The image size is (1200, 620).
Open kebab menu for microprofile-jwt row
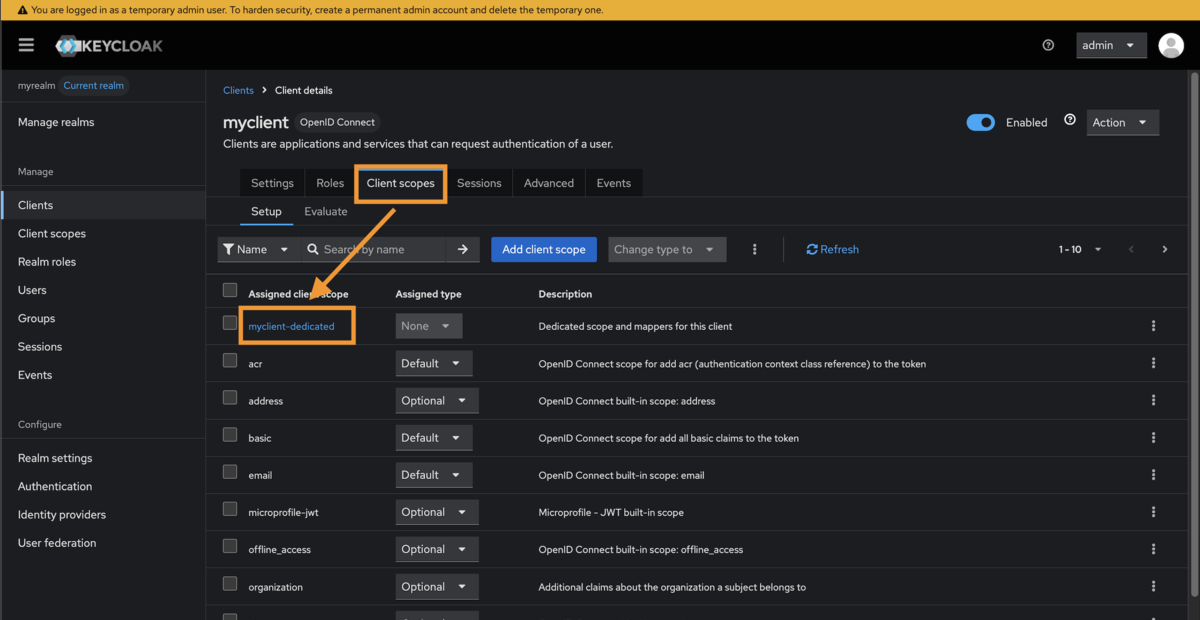(1154, 511)
